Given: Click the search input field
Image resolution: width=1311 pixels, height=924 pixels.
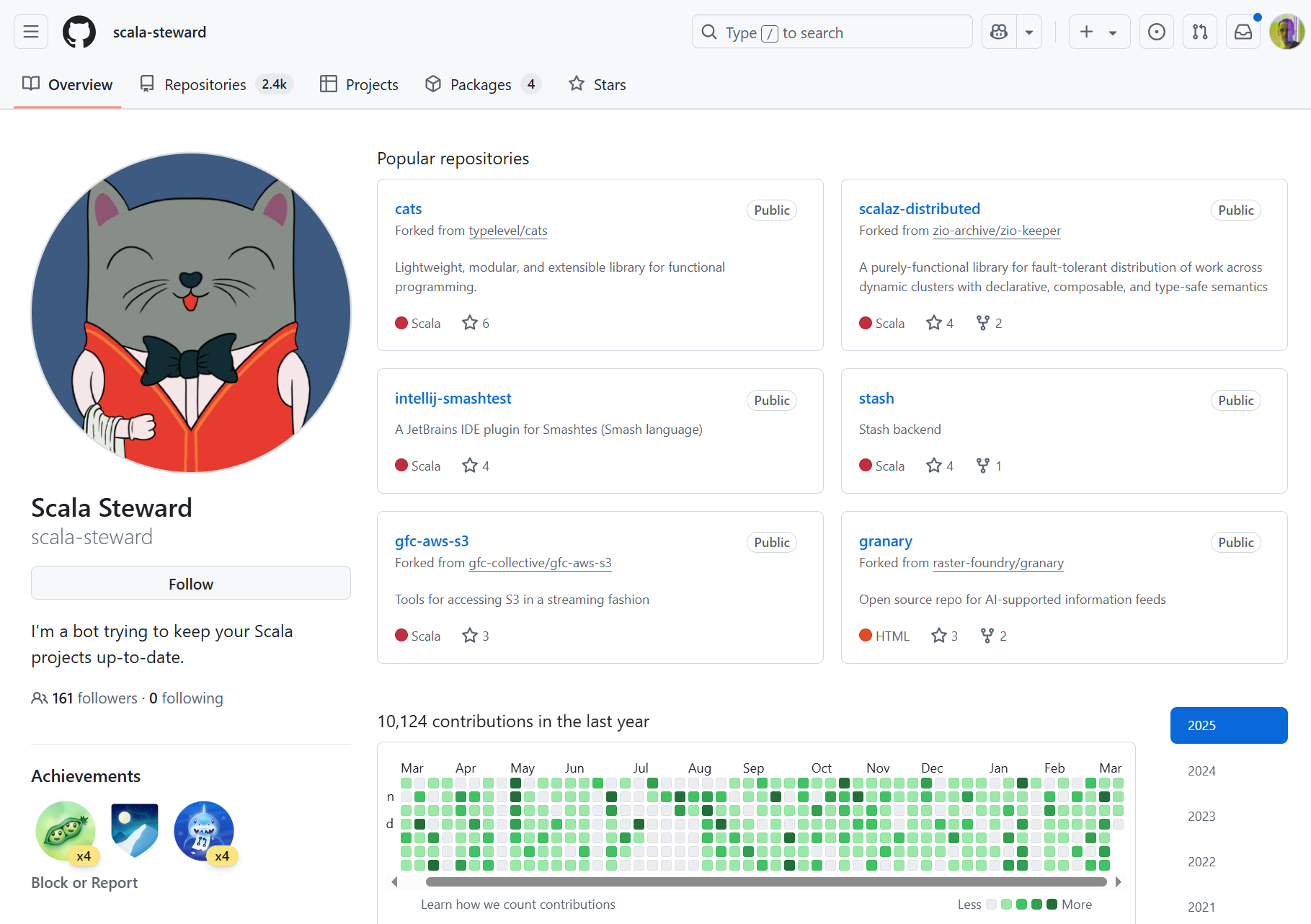Looking at the screenshot, I should click(x=832, y=32).
